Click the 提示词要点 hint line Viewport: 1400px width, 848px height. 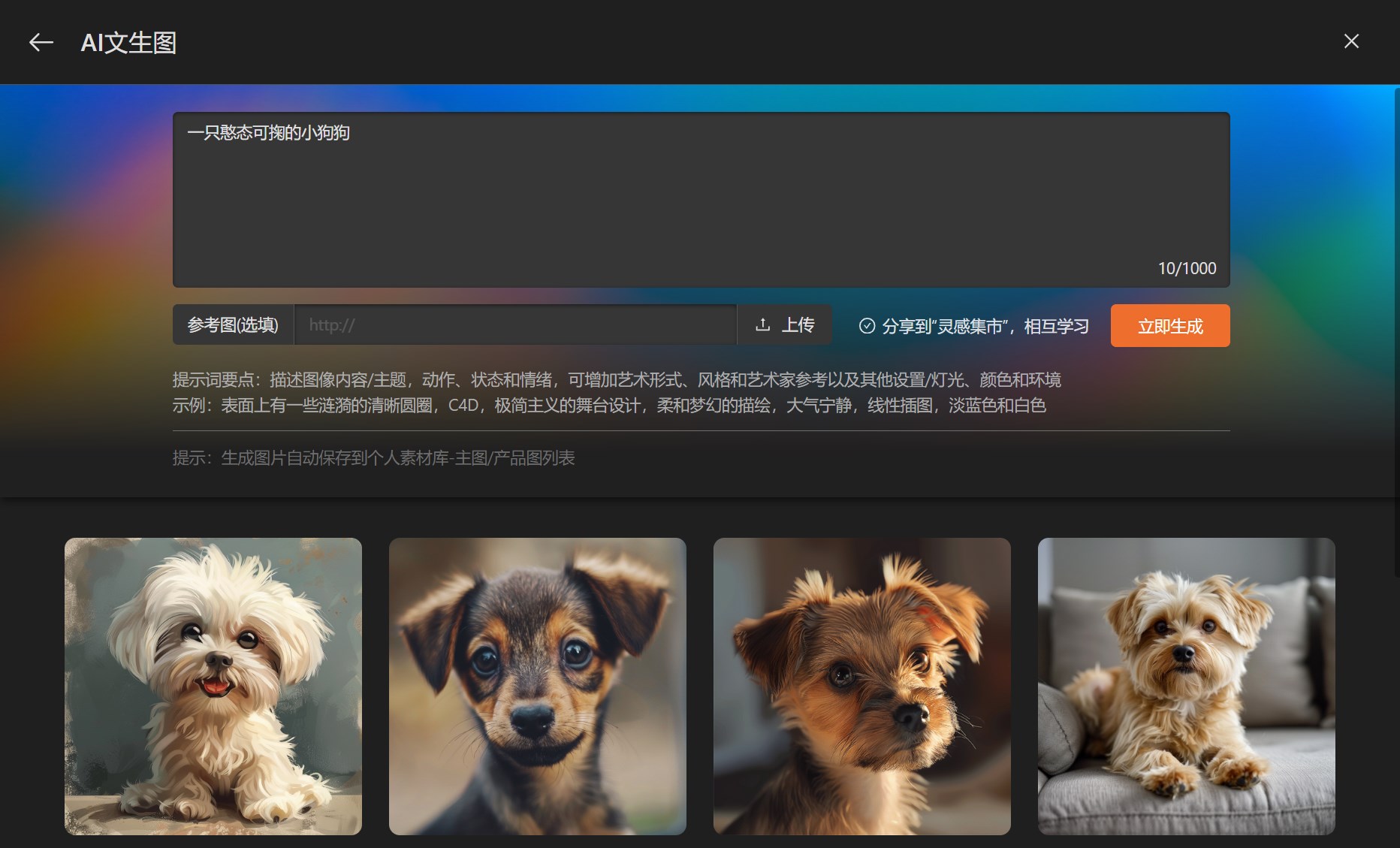coord(617,380)
